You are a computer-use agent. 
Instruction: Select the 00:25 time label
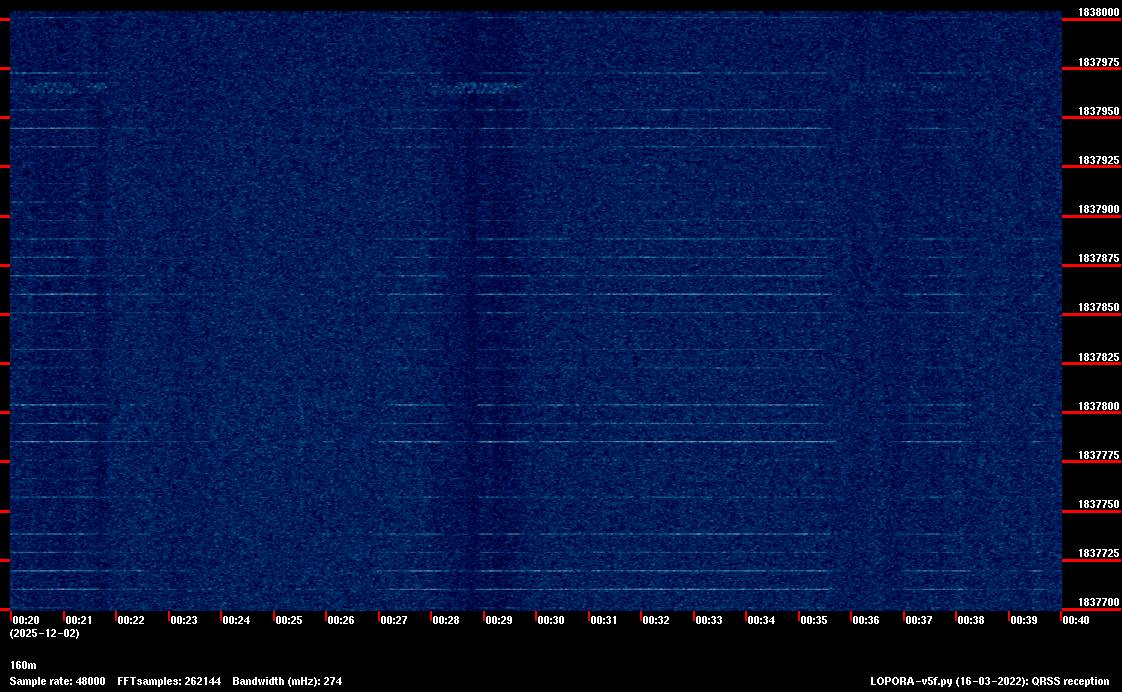point(288,620)
